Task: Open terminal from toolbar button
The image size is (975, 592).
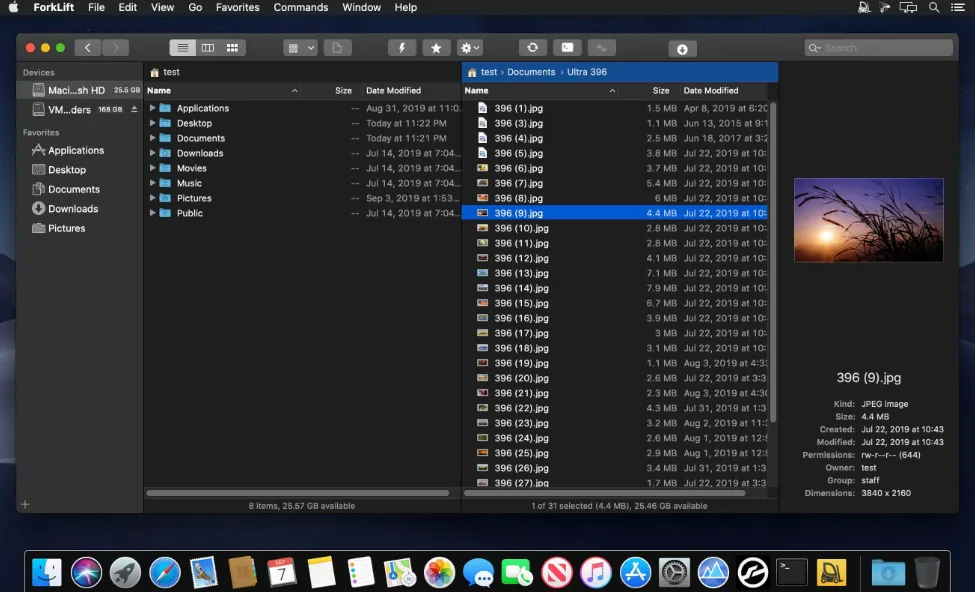Action: click(568, 48)
